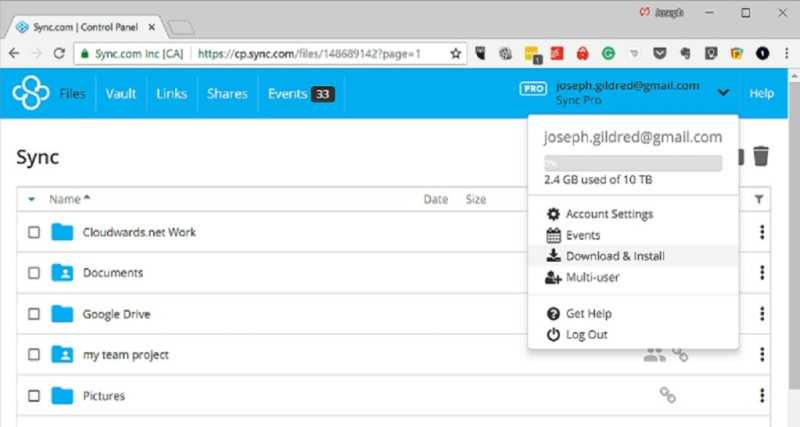The width and height of the screenshot is (800, 427).
Task: Check the my team project checkbox
Action: tap(34, 354)
